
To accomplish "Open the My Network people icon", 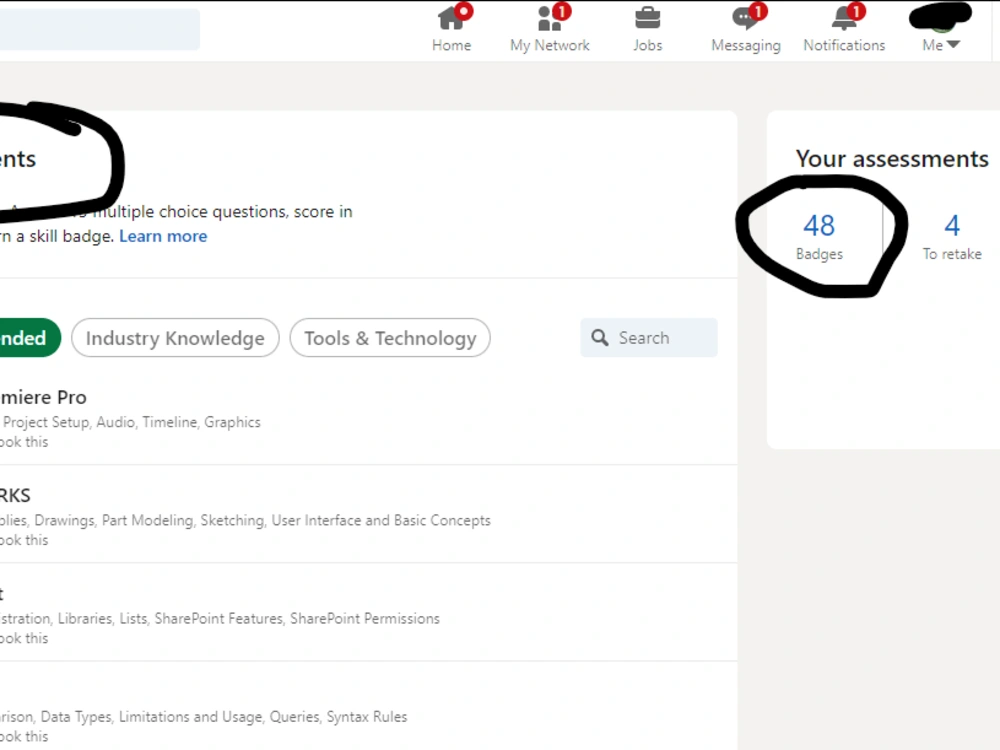I will coord(549,18).
